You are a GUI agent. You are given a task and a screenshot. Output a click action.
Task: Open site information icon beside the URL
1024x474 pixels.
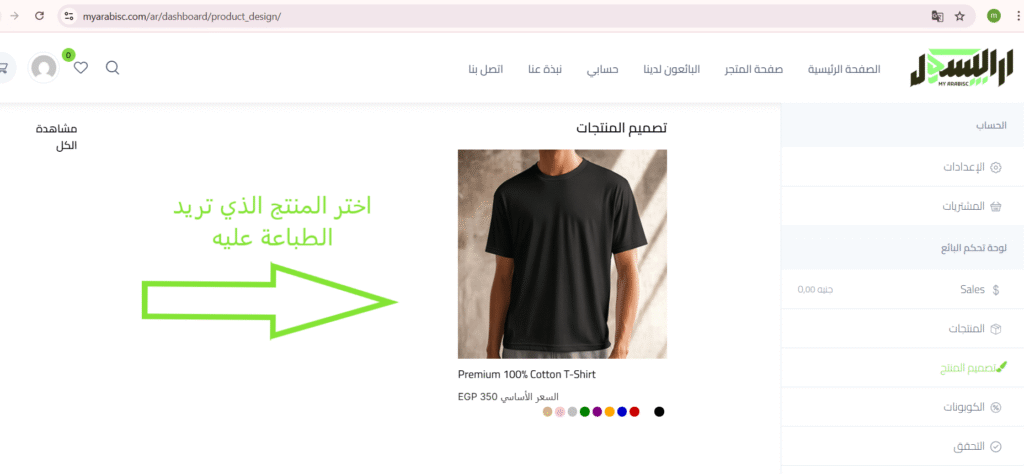tap(69, 16)
